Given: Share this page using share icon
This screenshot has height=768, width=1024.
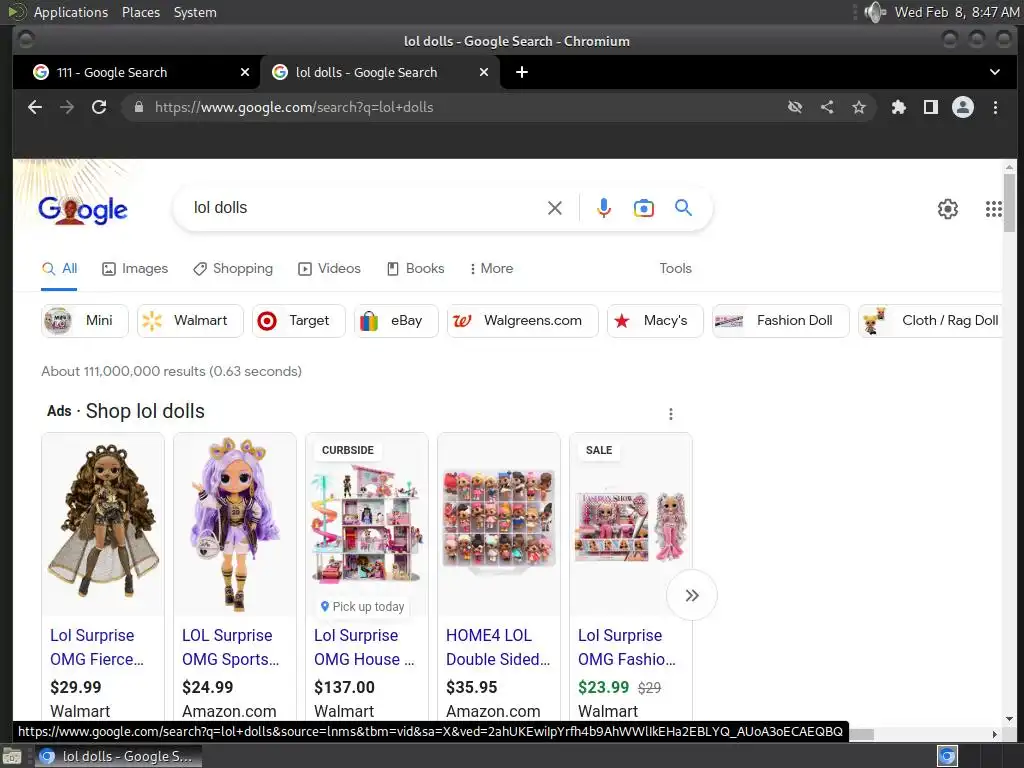Looking at the screenshot, I should point(827,107).
